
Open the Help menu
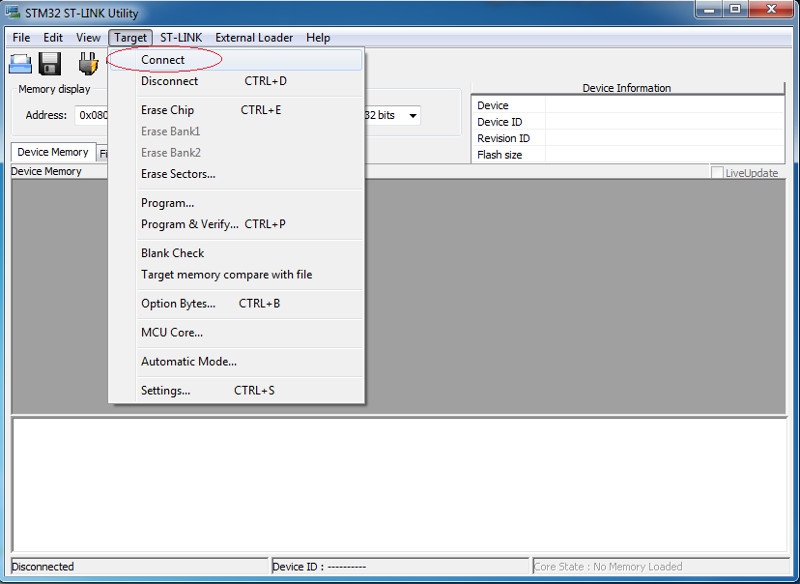[318, 38]
